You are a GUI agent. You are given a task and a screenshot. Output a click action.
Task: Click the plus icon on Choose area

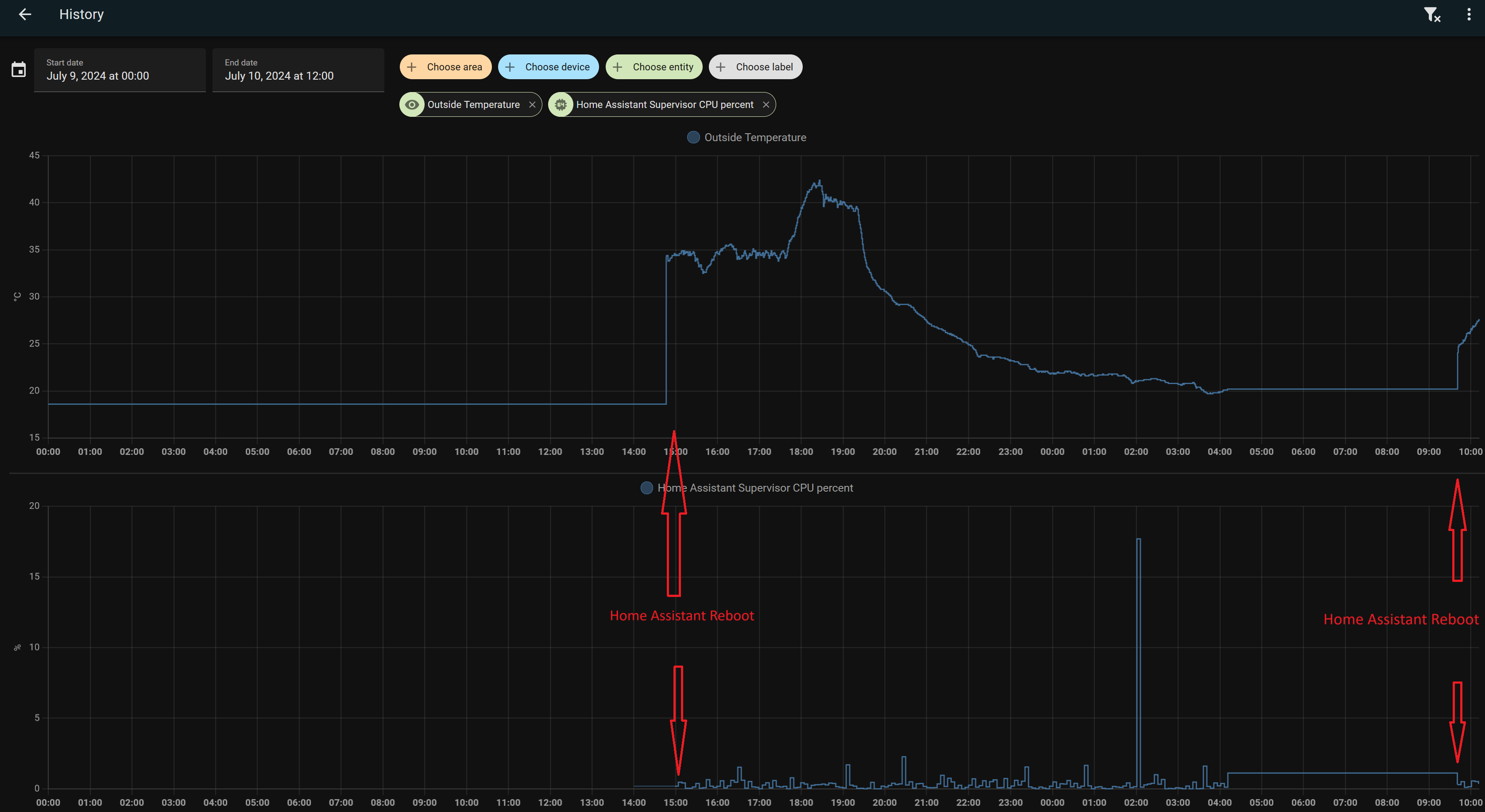pyautogui.click(x=412, y=66)
